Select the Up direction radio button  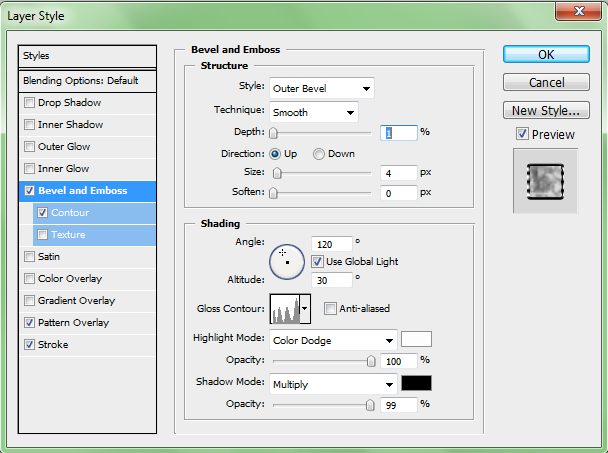click(x=275, y=154)
